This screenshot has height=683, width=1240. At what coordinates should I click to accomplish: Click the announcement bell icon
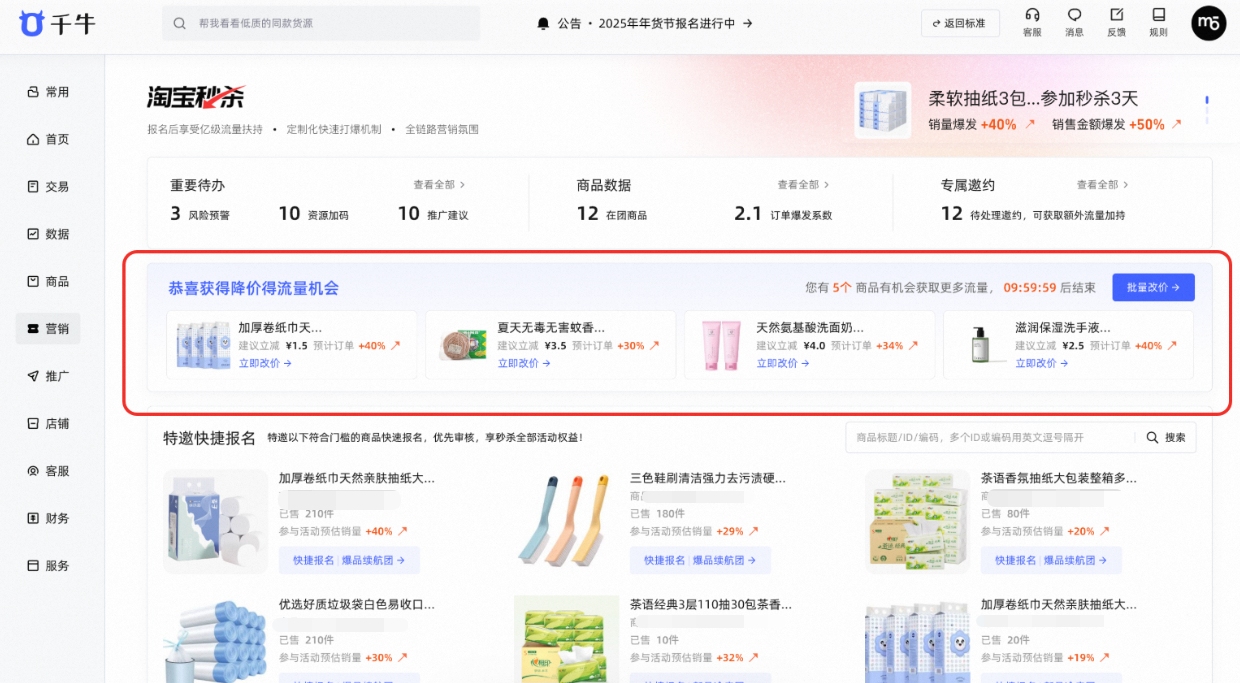click(x=544, y=23)
